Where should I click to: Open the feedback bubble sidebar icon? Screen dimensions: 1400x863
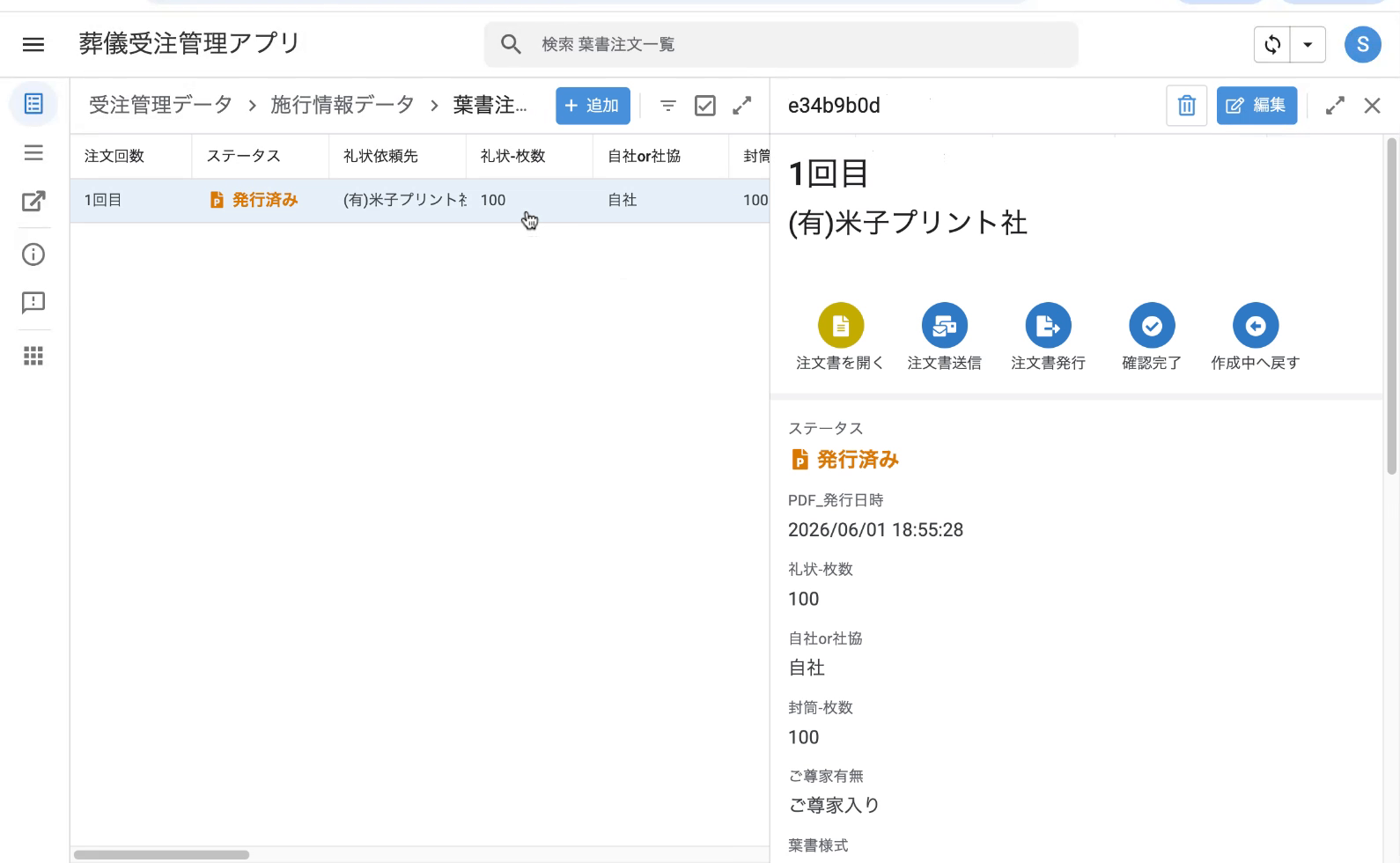[33, 303]
